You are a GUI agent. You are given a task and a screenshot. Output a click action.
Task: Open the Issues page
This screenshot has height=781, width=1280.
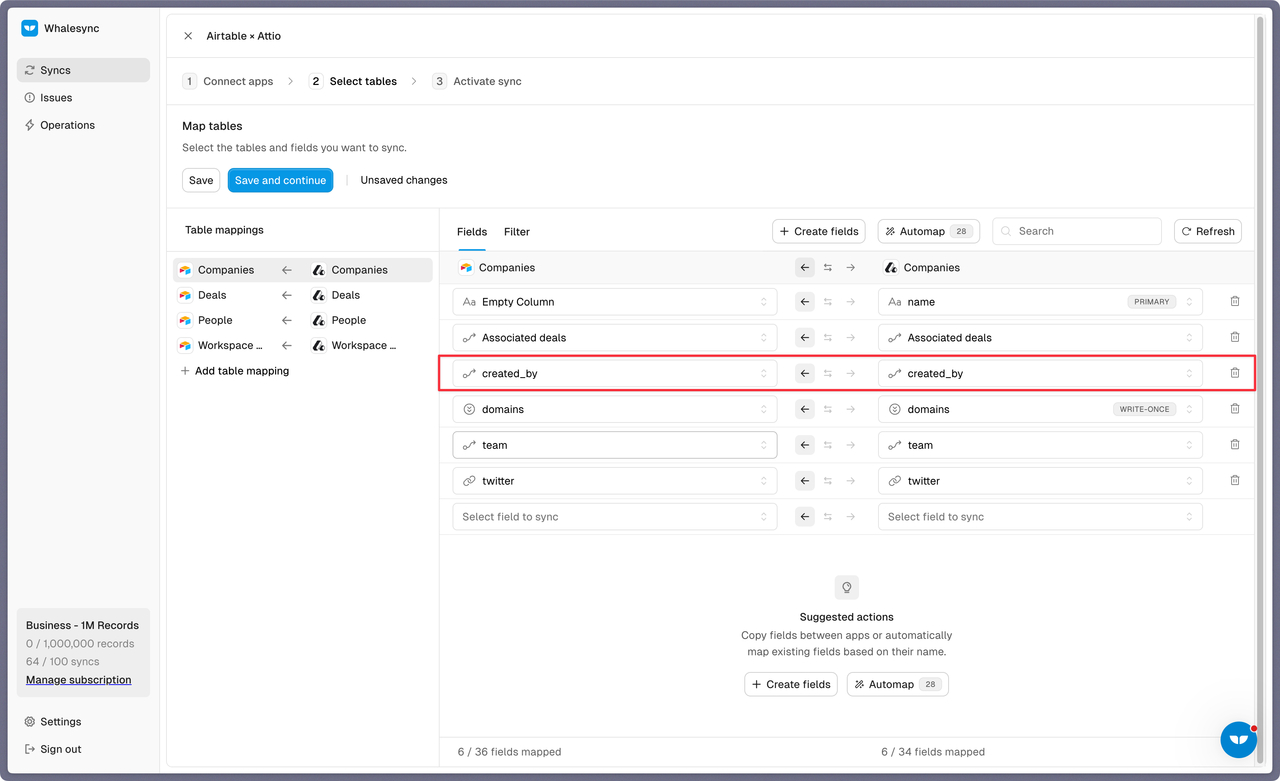[x=83, y=98]
